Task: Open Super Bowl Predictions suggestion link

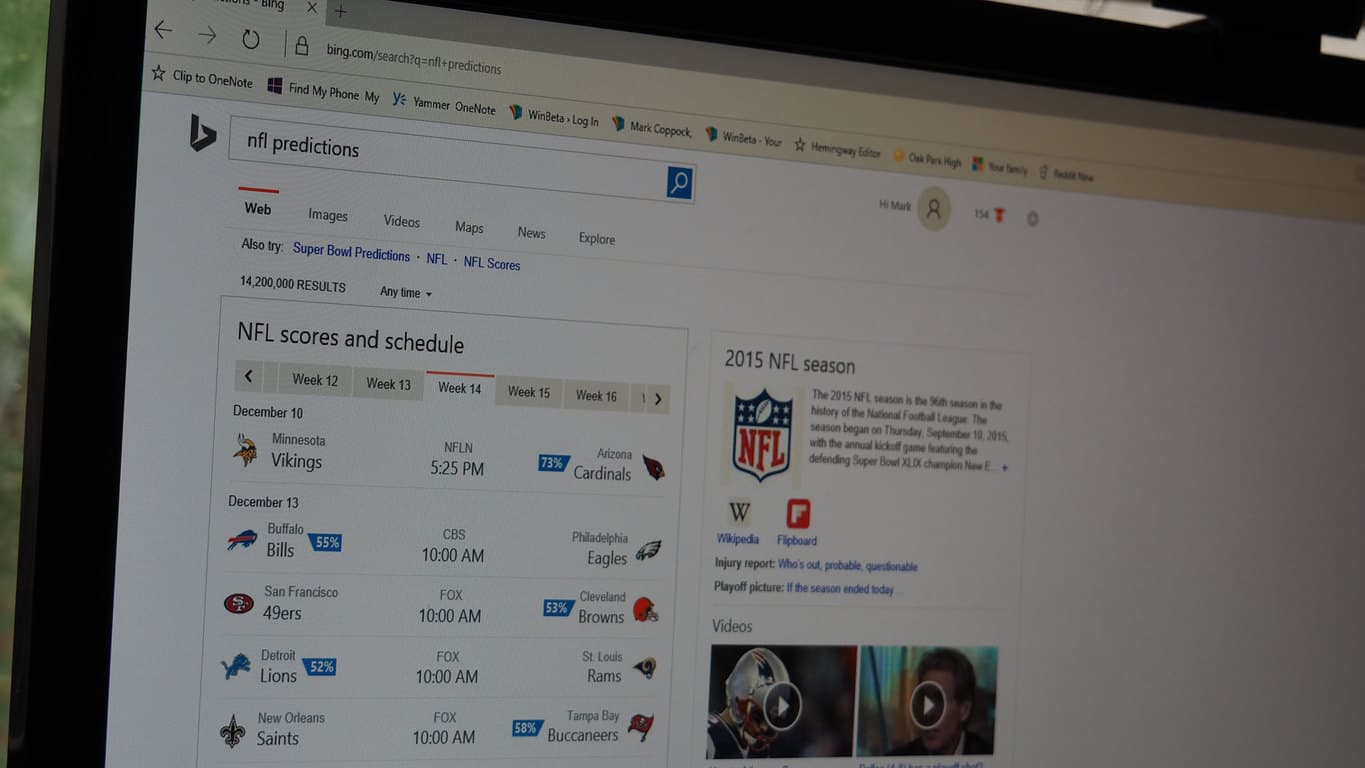Action: (x=351, y=252)
